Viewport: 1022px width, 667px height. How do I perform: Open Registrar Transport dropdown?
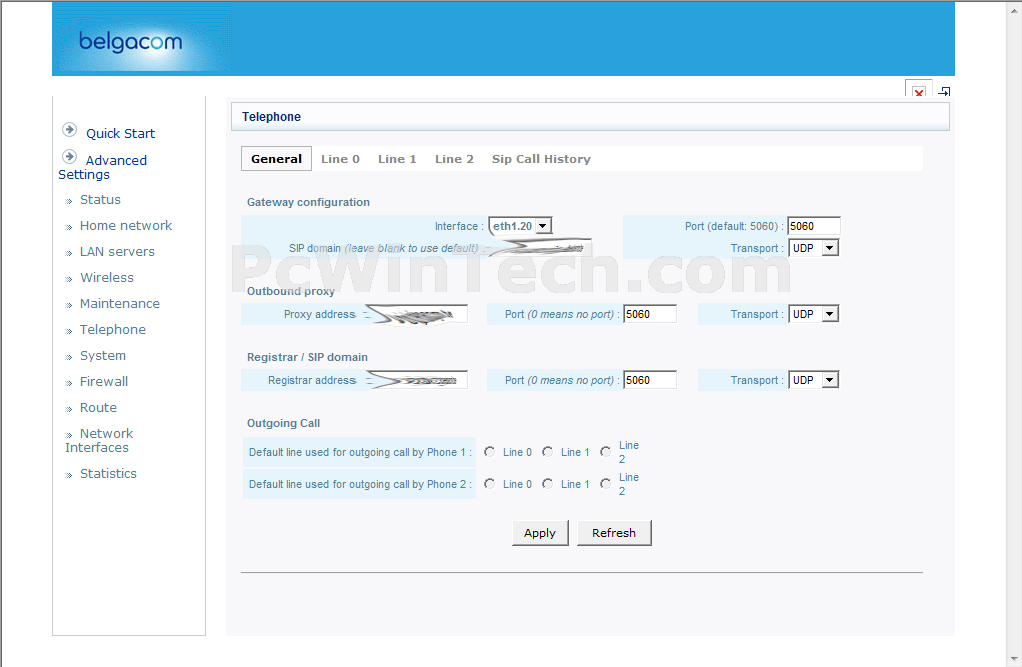click(x=813, y=380)
